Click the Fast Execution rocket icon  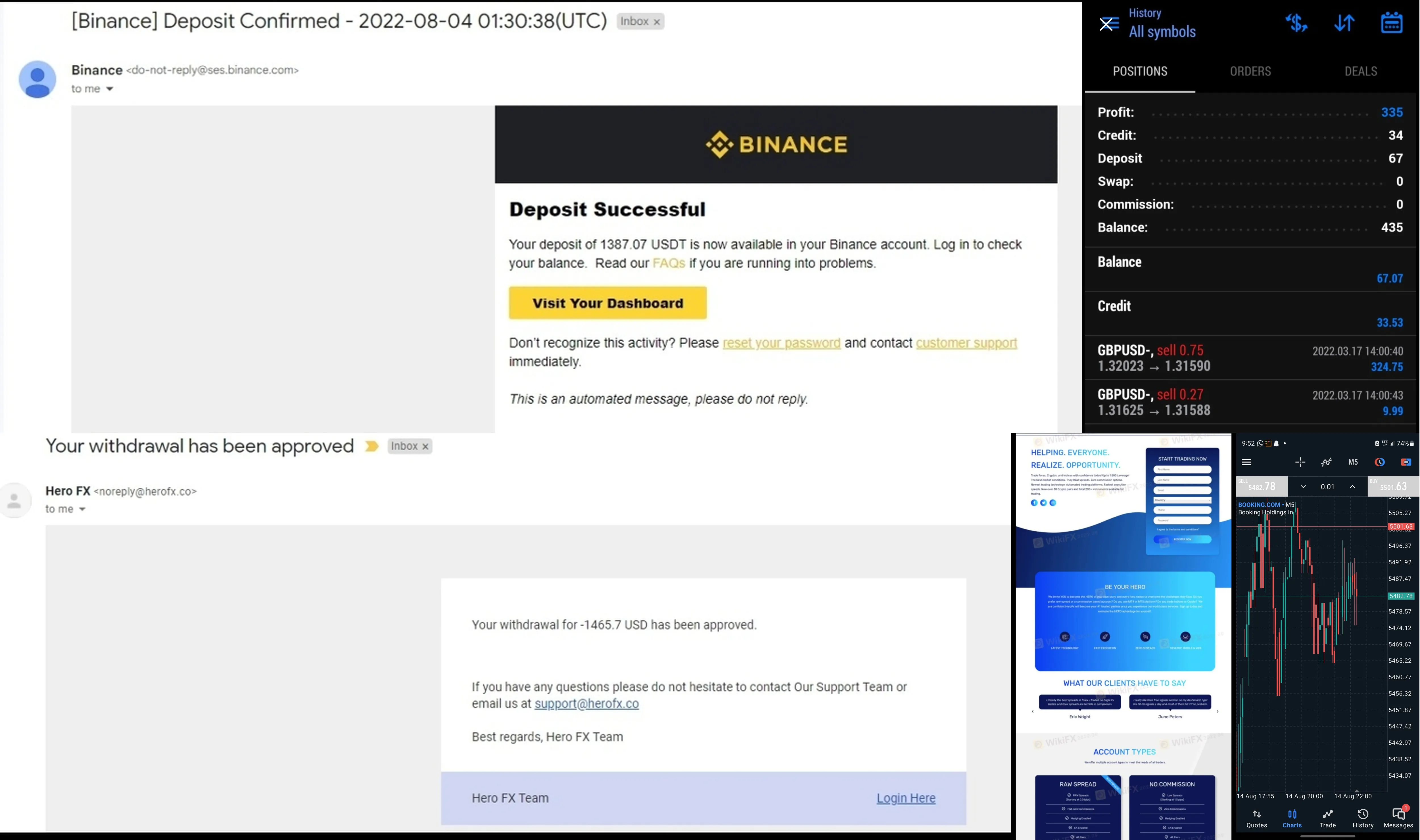pos(1105,636)
